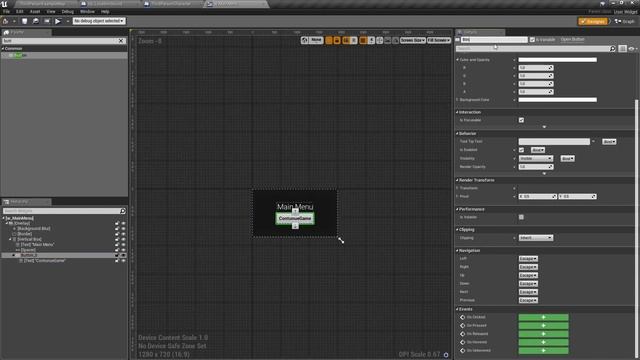Viewport: 640px width, 360px height.
Task: Click the Tool Tip Text field
Action: [x=554, y=141]
